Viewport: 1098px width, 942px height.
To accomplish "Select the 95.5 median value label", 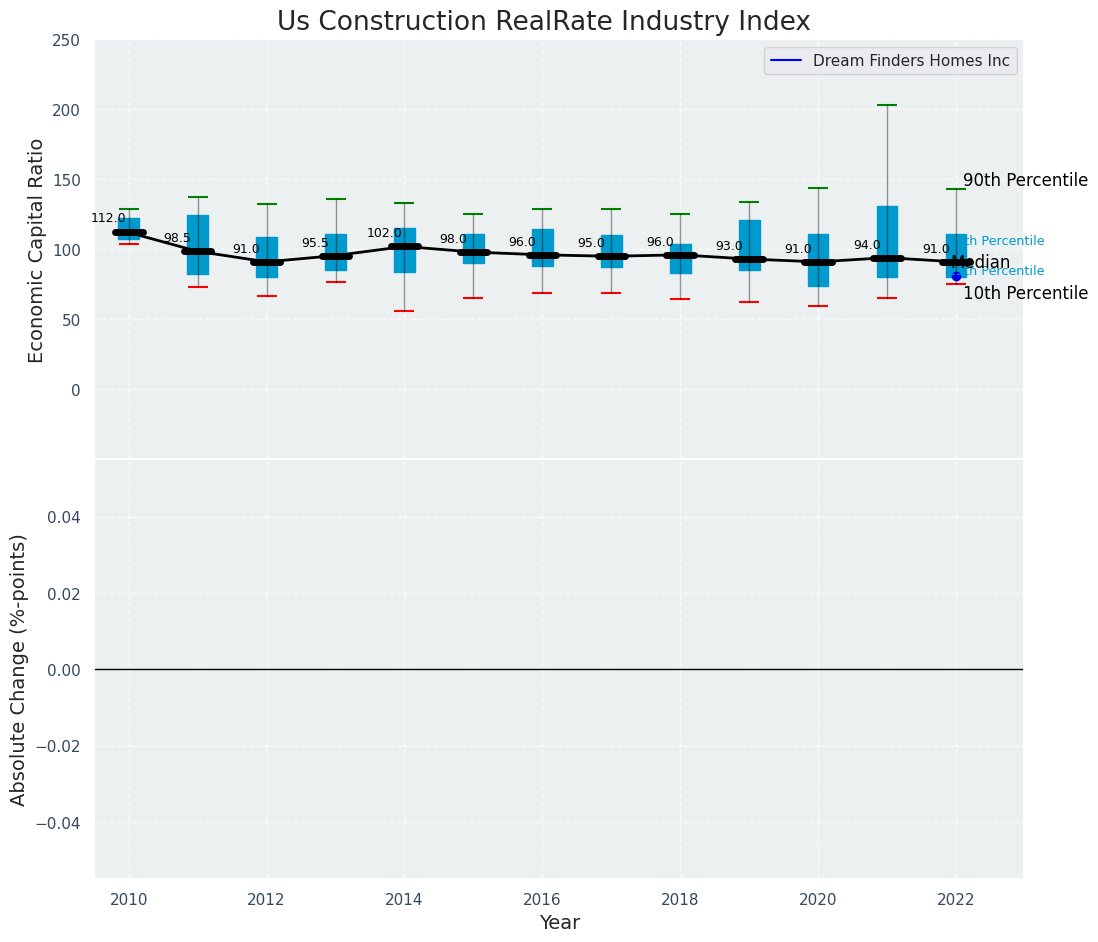I will pos(315,243).
